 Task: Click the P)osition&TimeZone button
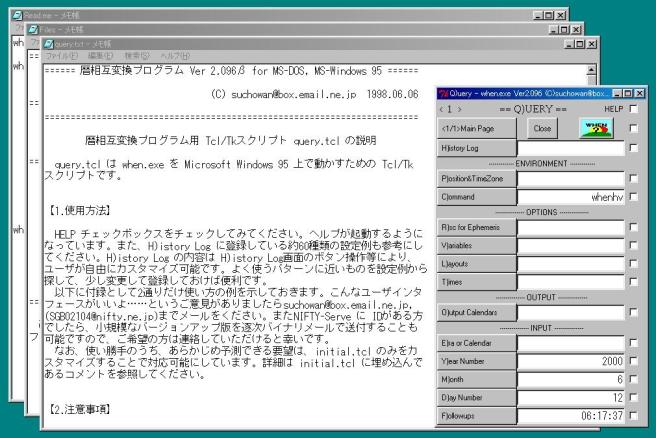coord(477,179)
